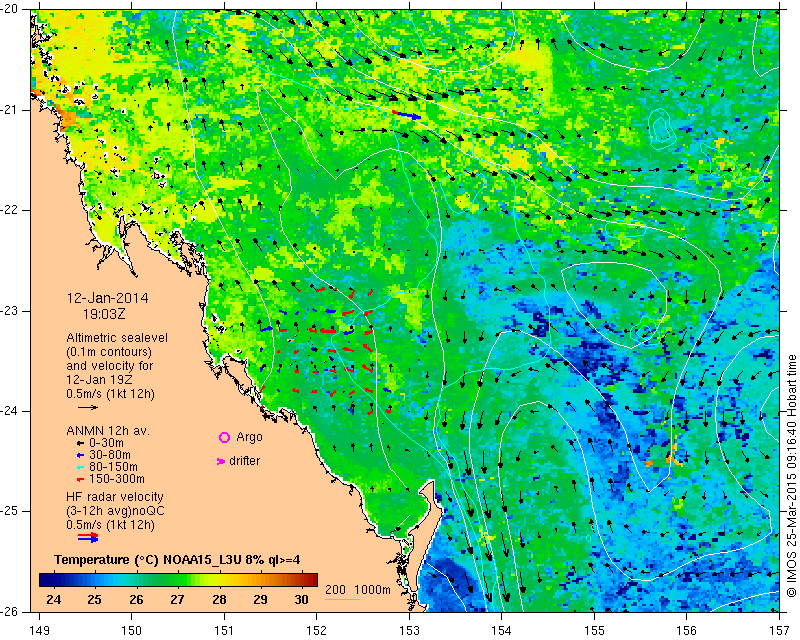This screenshot has height=640, width=800.
Task: Click the red and blue HF radar arrows
Action: click(88, 537)
